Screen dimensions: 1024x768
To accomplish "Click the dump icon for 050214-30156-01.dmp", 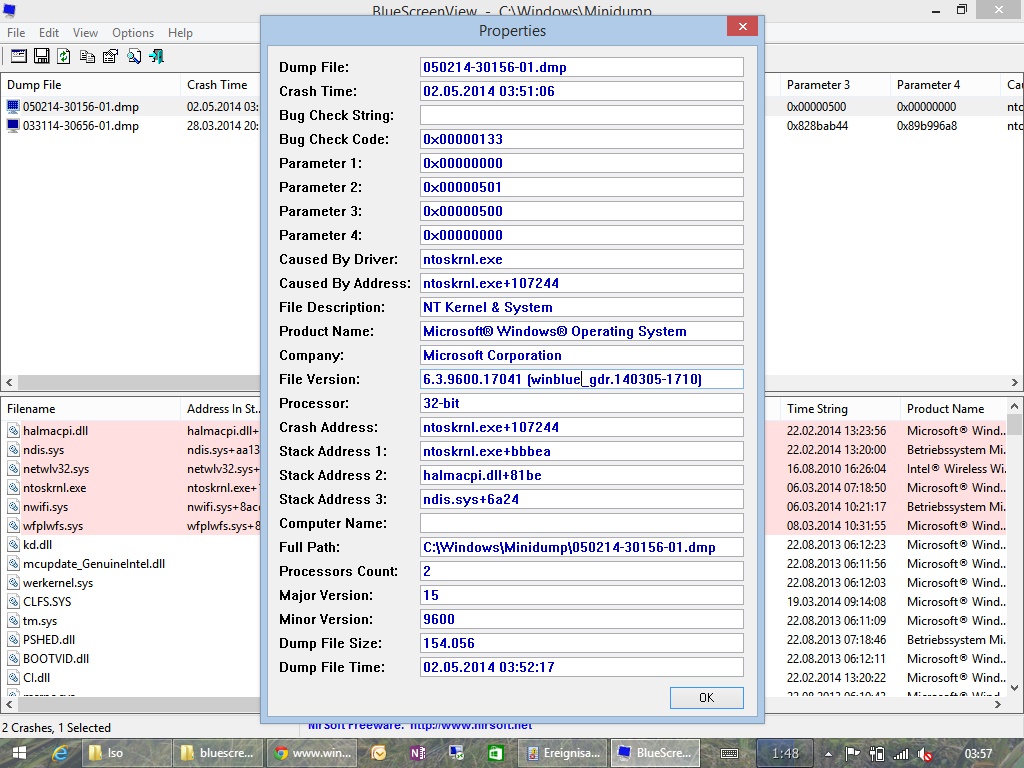I will (x=13, y=106).
